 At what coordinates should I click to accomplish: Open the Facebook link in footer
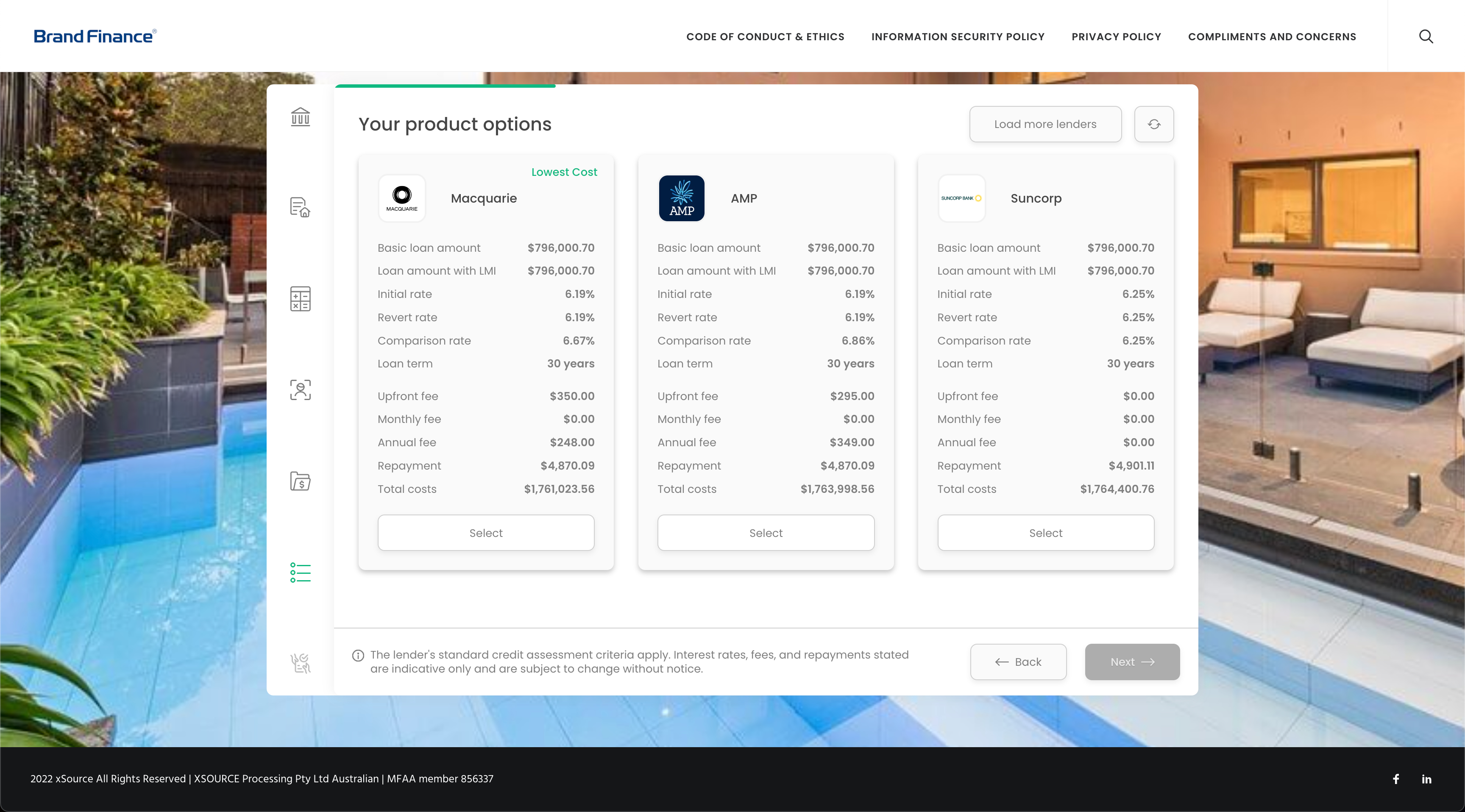coord(1396,779)
